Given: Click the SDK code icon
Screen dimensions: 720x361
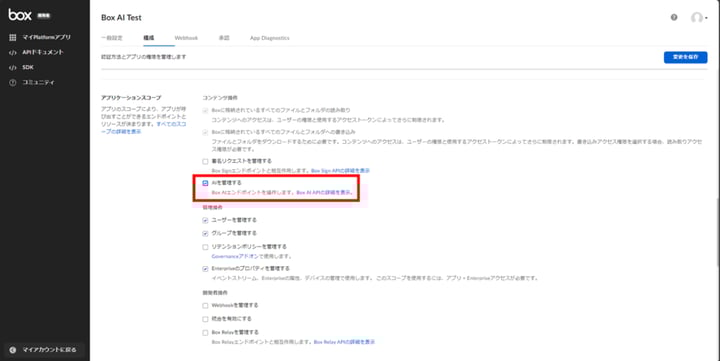Looking at the screenshot, I should click(13, 68).
